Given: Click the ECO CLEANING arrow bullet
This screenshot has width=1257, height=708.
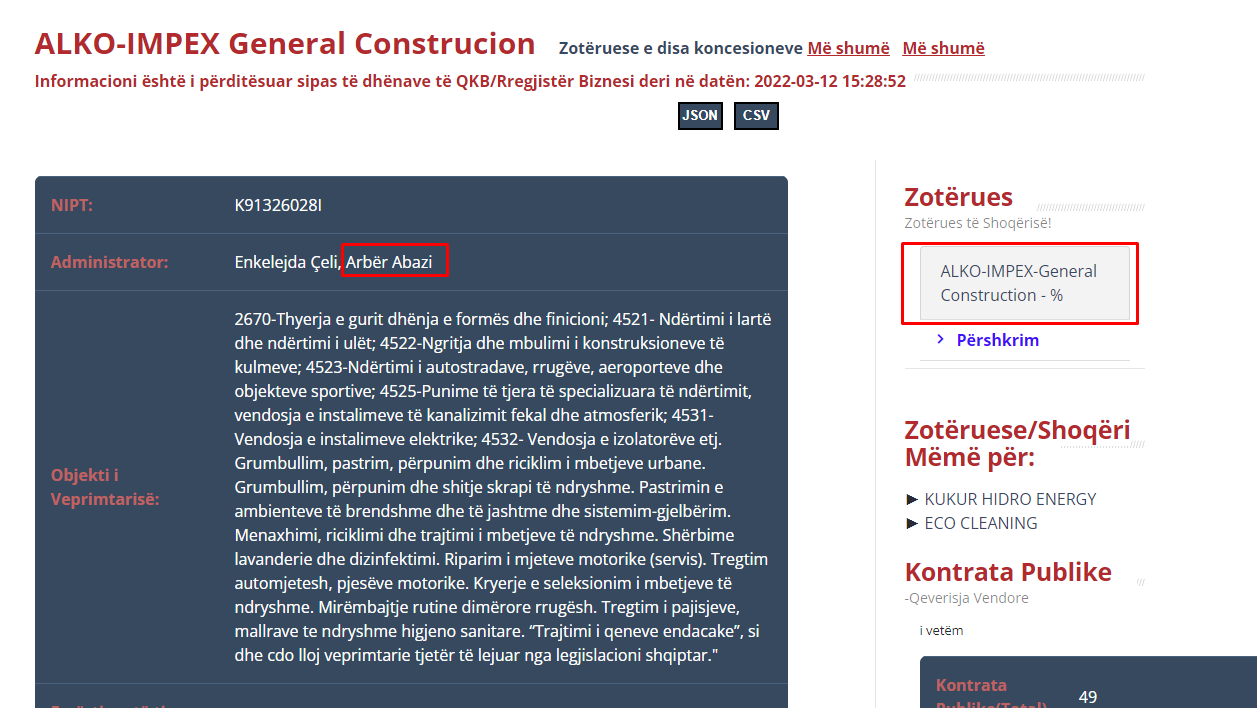Looking at the screenshot, I should 911,523.
